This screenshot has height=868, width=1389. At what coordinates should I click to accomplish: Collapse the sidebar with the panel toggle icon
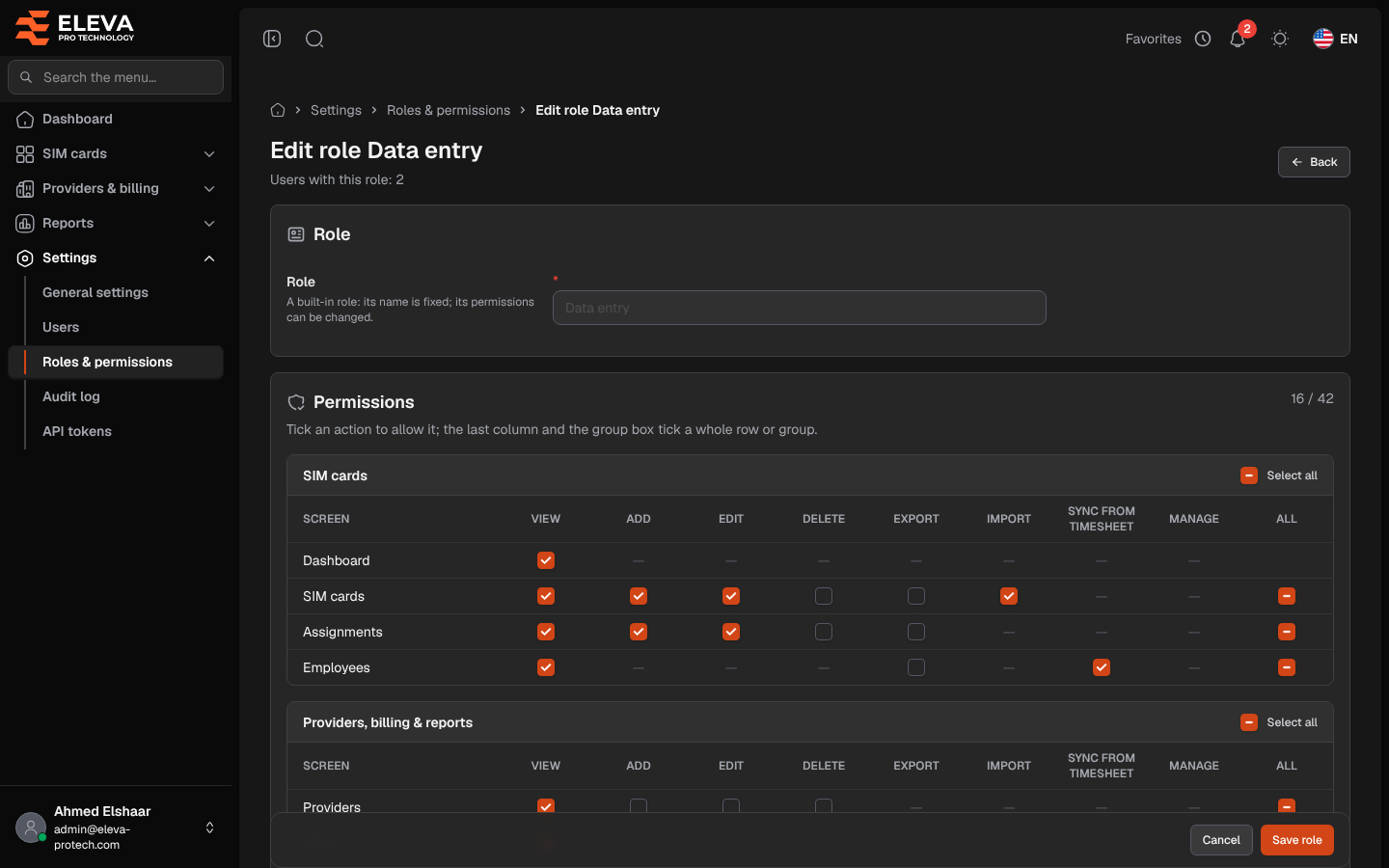tap(272, 39)
